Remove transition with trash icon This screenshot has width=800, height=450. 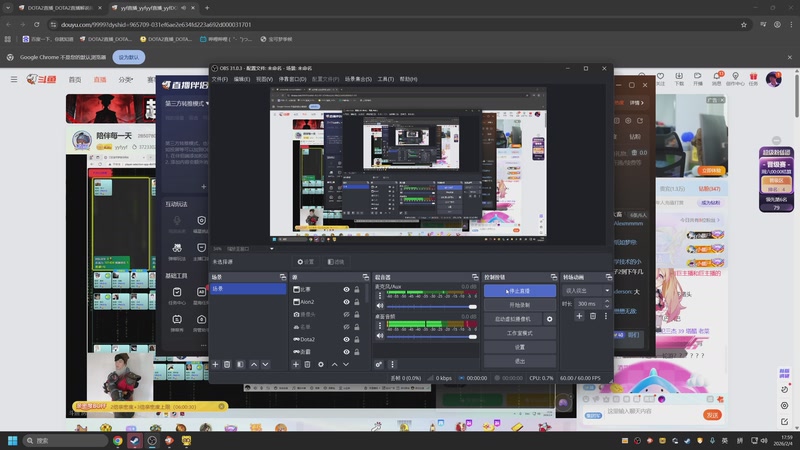(x=593, y=316)
